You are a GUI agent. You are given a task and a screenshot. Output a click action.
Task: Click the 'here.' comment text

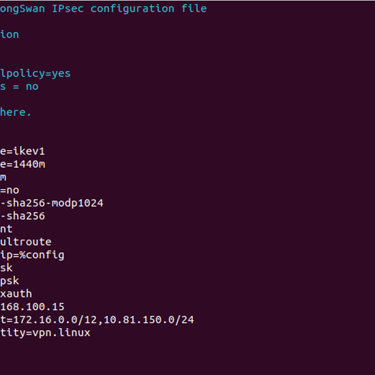click(16, 112)
